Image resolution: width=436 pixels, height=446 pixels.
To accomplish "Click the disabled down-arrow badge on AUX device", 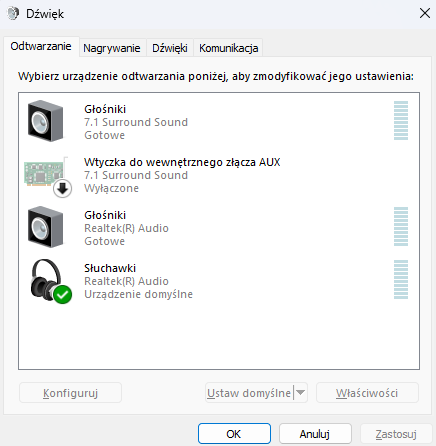I will click(63, 189).
